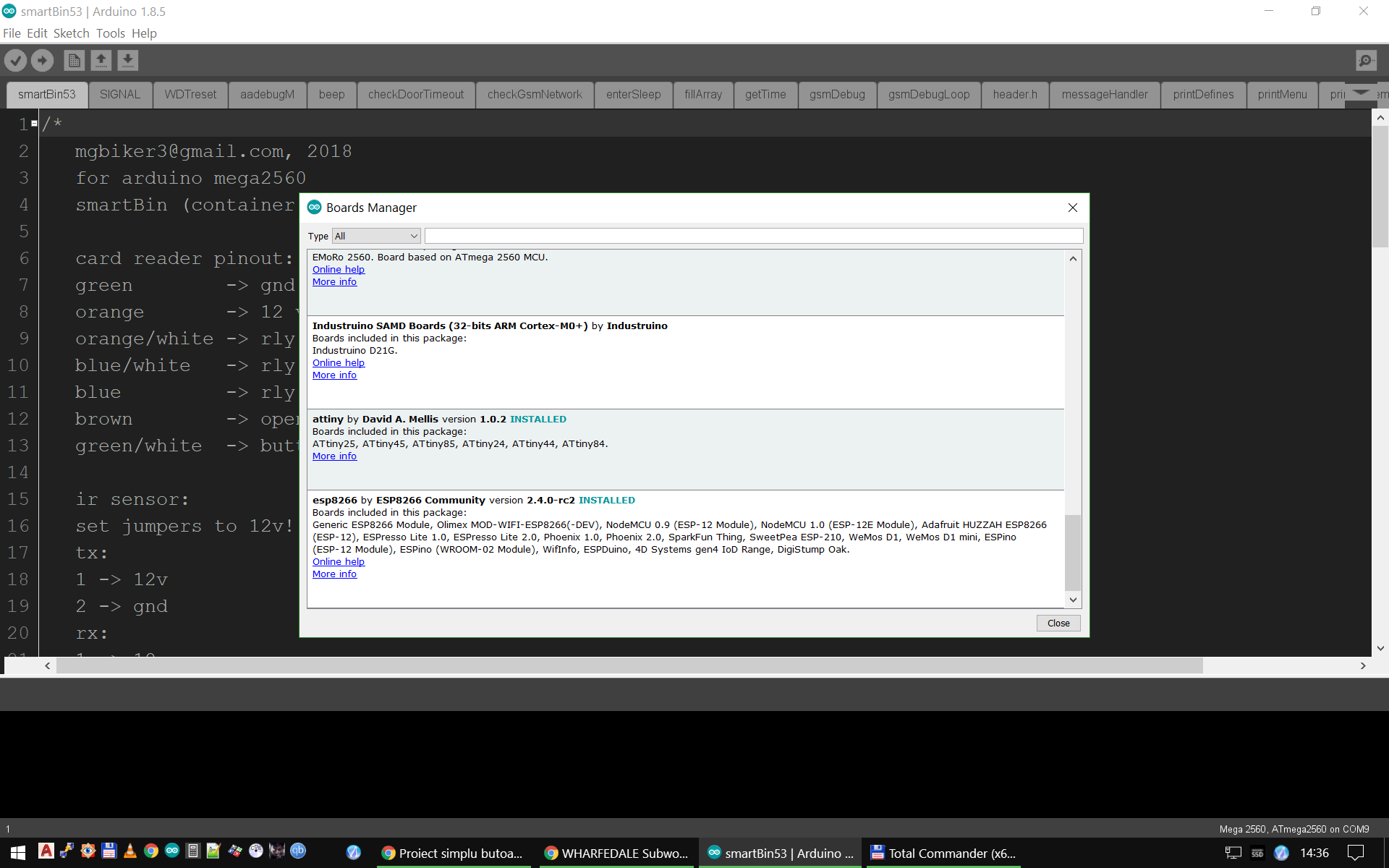This screenshot has height=868, width=1389.
Task: Switch to the printMenu tab
Action: coord(1282,95)
